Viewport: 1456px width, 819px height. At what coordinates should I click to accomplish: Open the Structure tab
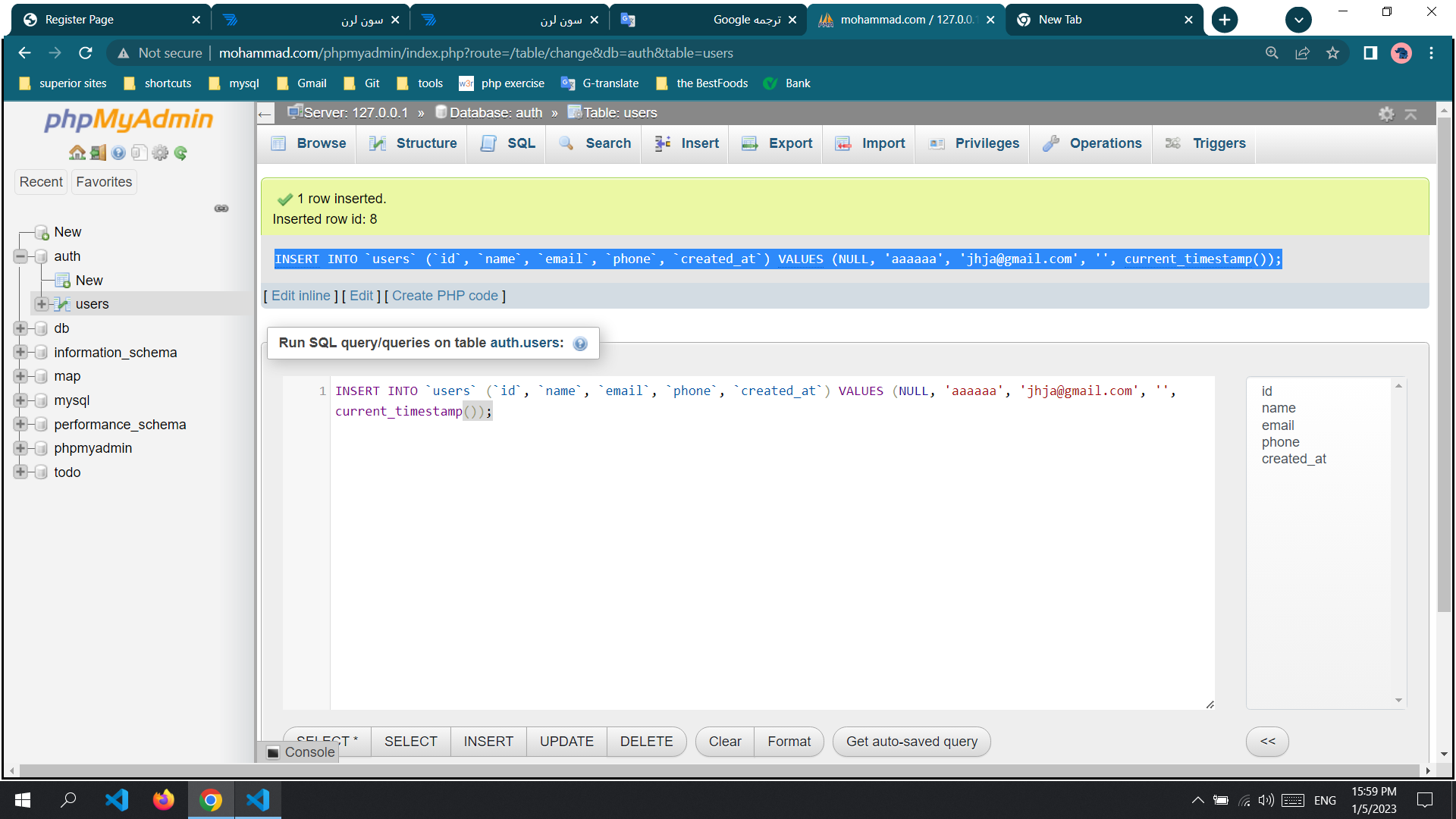pos(413,144)
